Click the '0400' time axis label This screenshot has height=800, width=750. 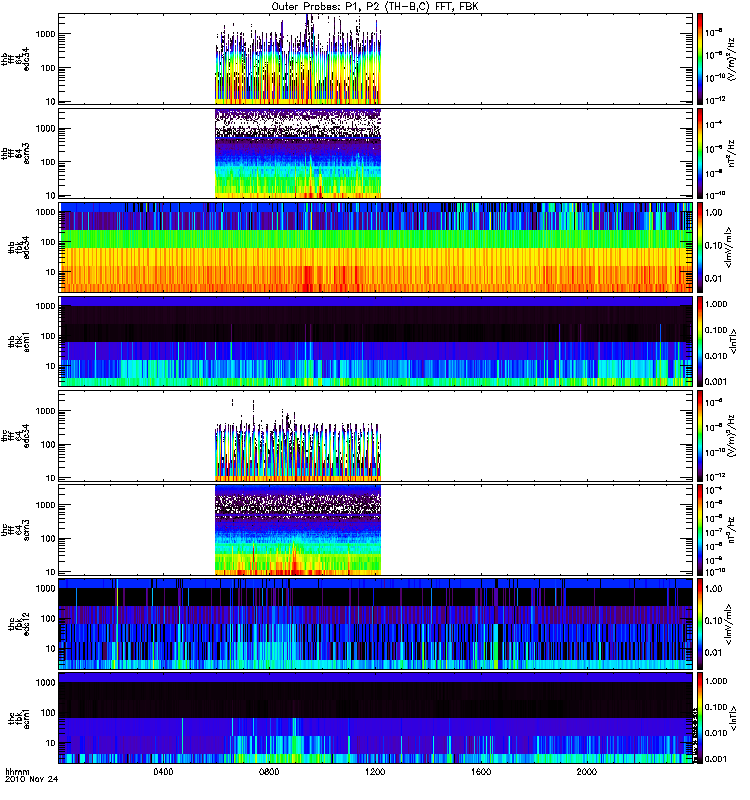click(163, 771)
